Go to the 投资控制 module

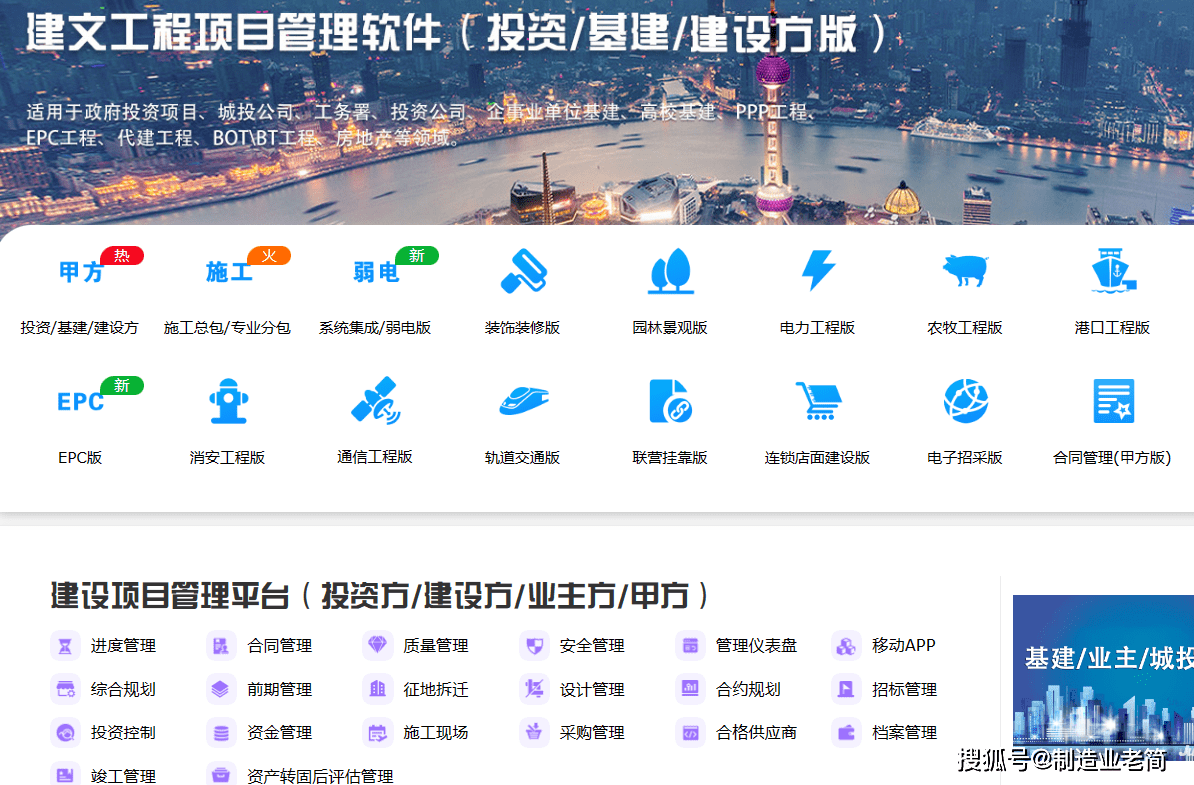tap(123, 732)
